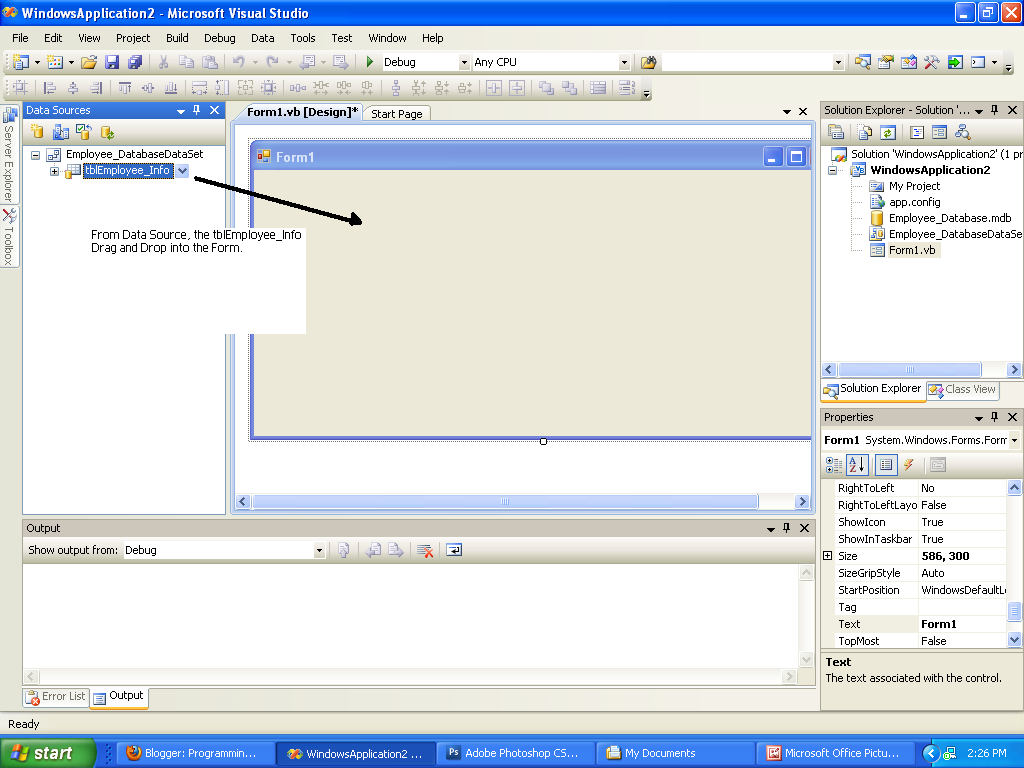Open the Any CPU platform dropdown
Image resolution: width=1024 pixels, height=768 pixels.
(624, 62)
